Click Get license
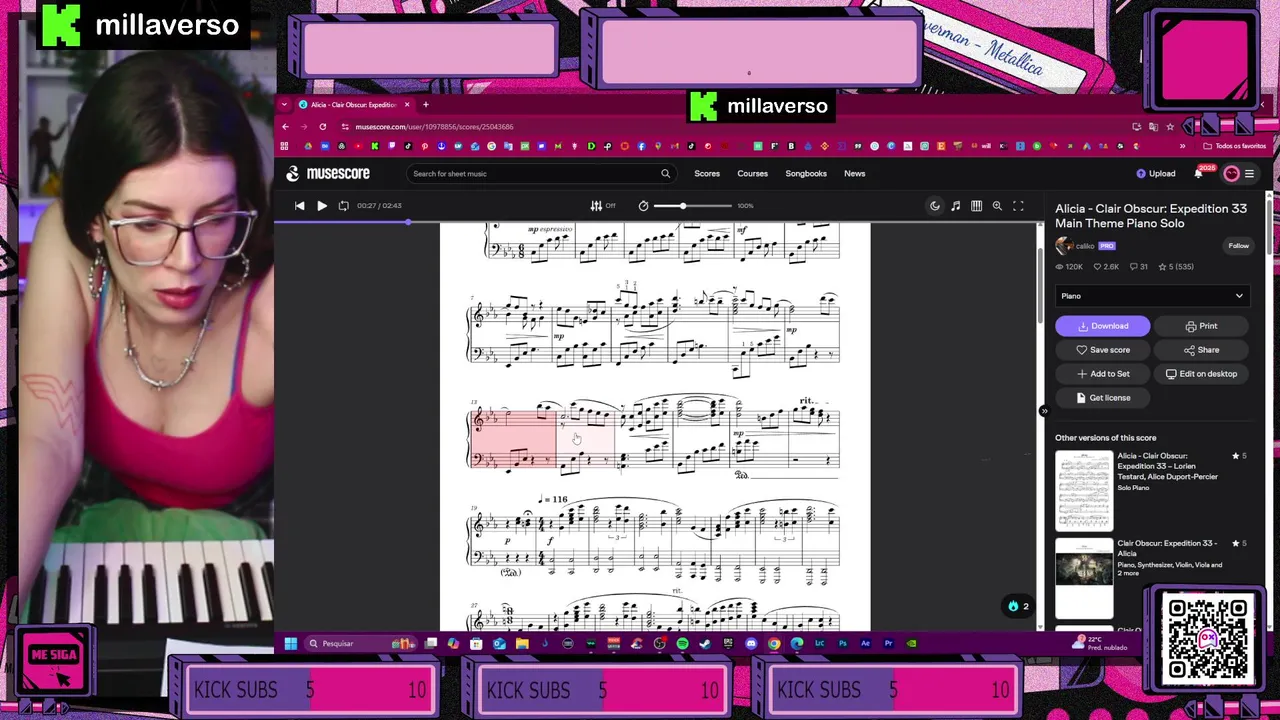This screenshot has width=1280, height=720. click(1103, 398)
